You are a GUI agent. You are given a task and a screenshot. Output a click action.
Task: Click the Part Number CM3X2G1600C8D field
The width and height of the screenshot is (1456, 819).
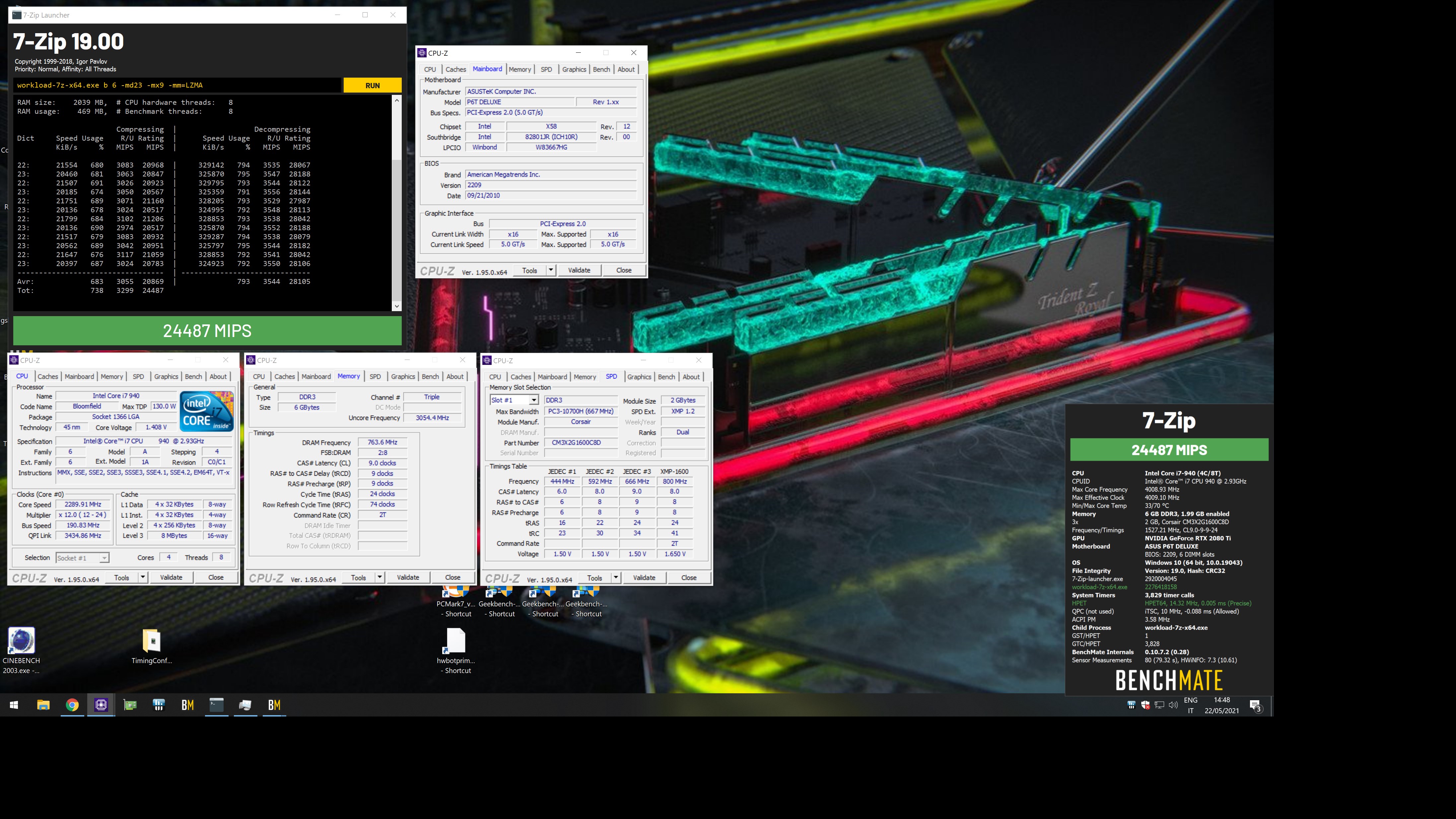(x=581, y=443)
